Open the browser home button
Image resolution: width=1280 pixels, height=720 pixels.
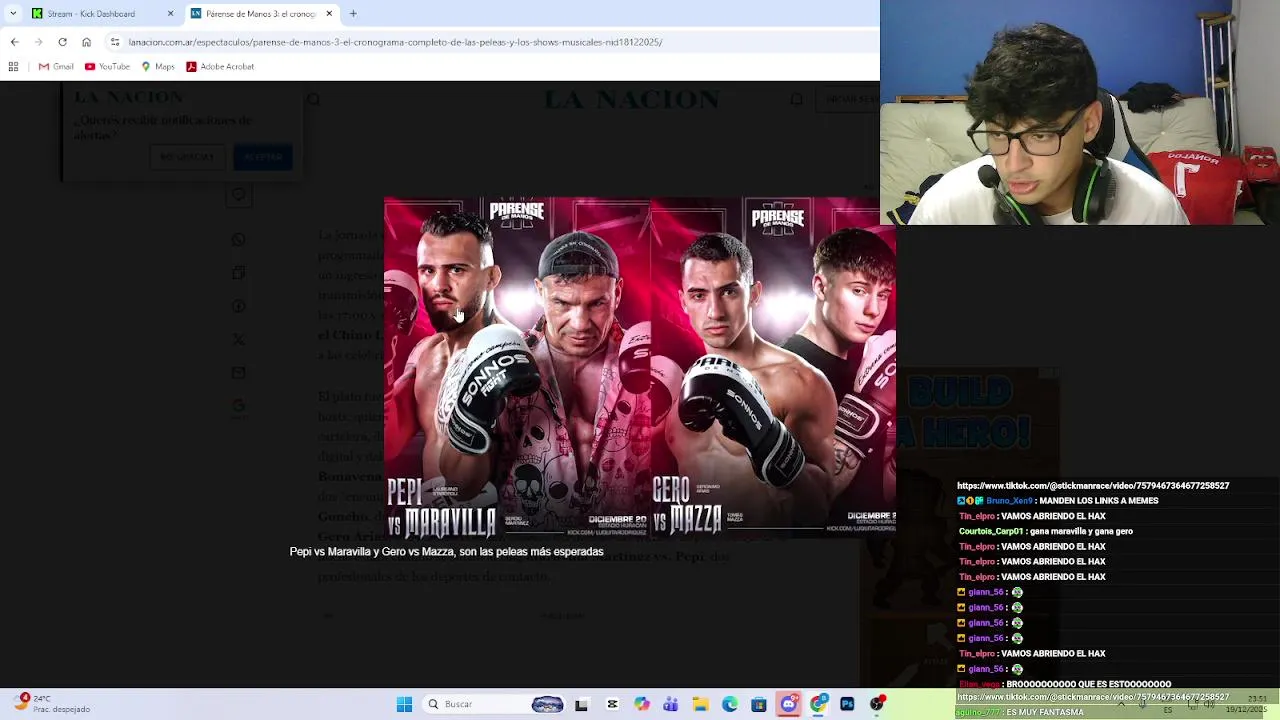(86, 42)
